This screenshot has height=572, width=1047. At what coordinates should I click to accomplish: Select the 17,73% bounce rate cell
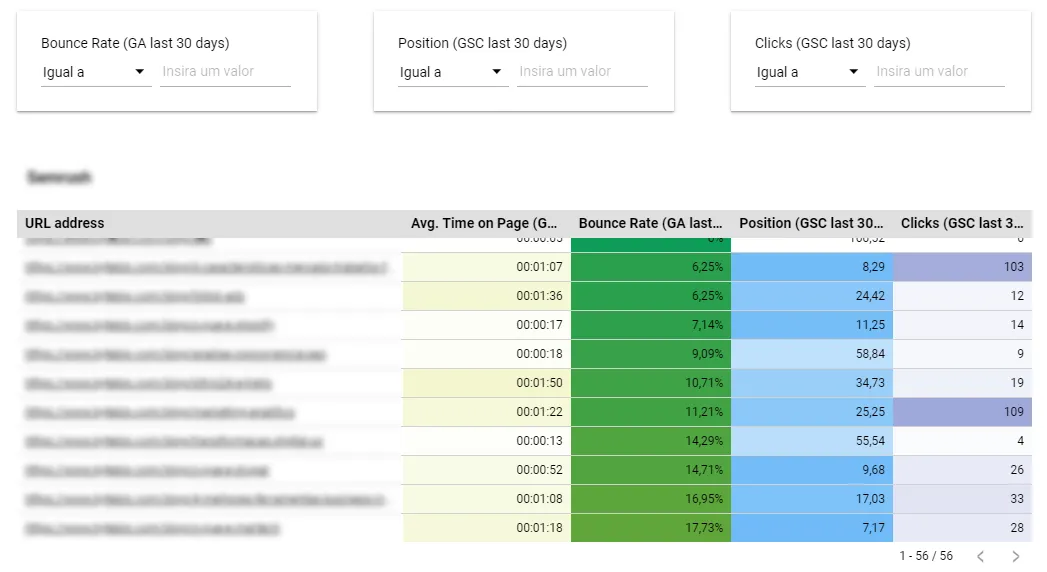click(x=650, y=528)
